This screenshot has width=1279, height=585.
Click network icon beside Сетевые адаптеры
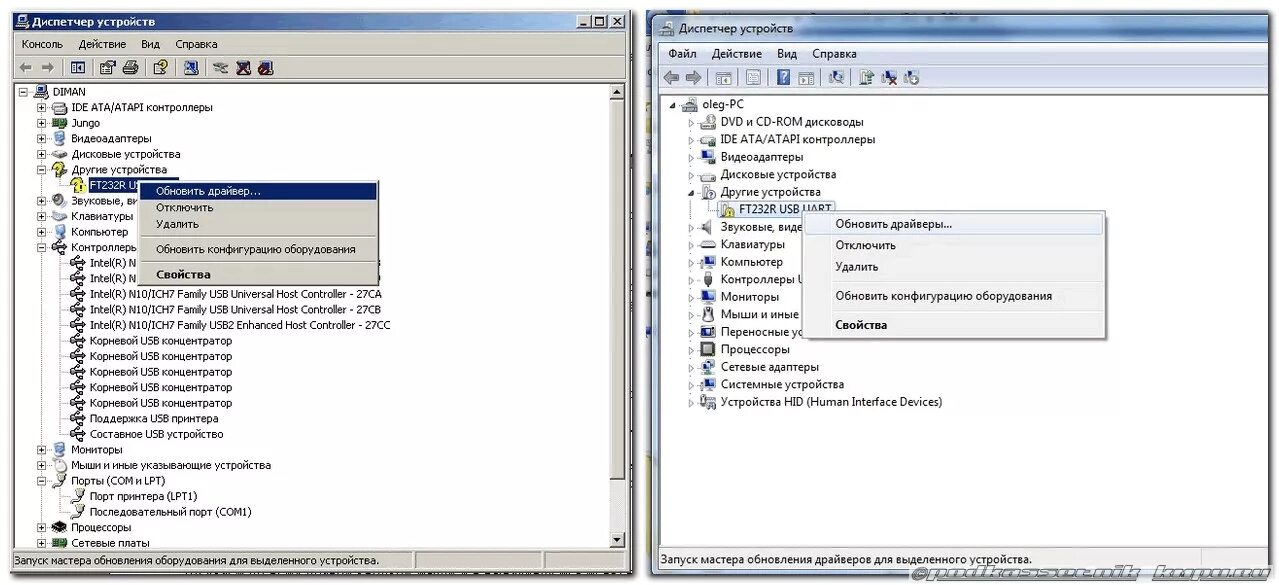(x=709, y=367)
